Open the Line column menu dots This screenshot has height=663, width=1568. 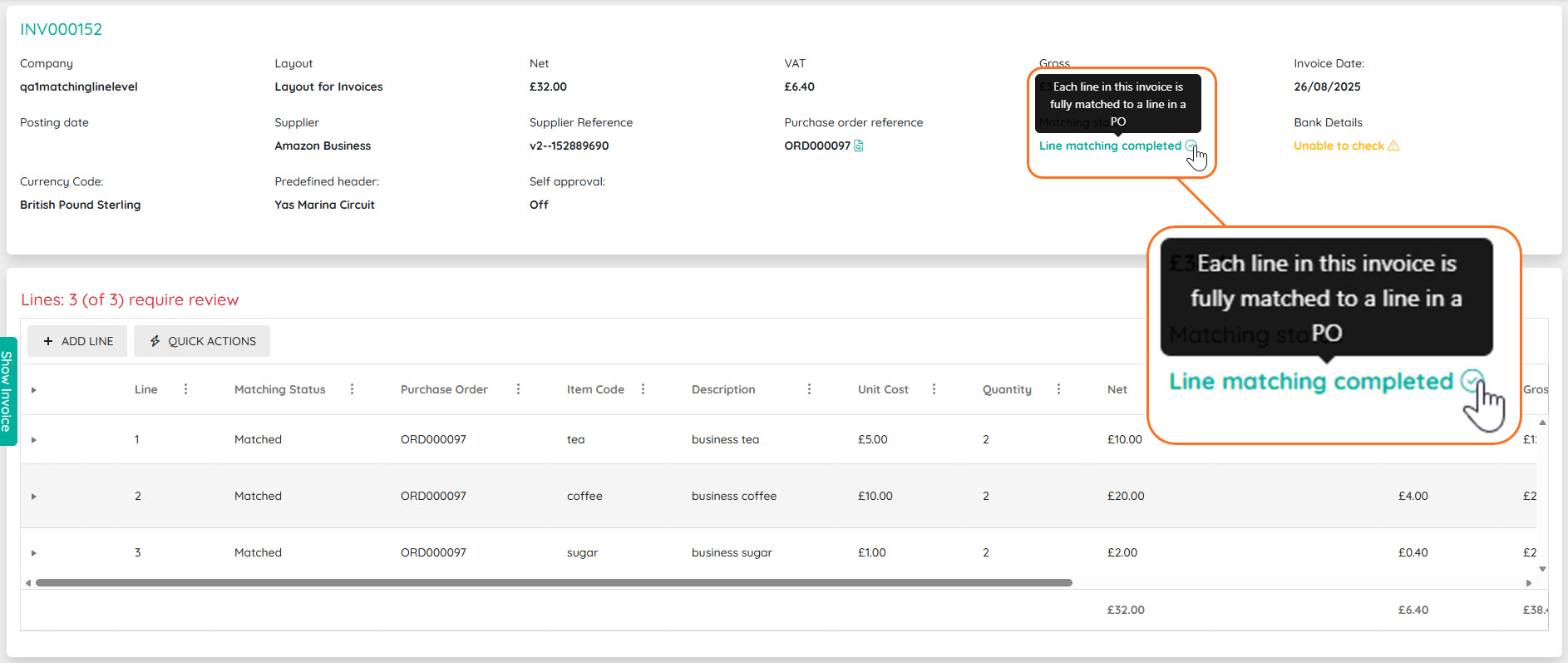[x=185, y=389]
